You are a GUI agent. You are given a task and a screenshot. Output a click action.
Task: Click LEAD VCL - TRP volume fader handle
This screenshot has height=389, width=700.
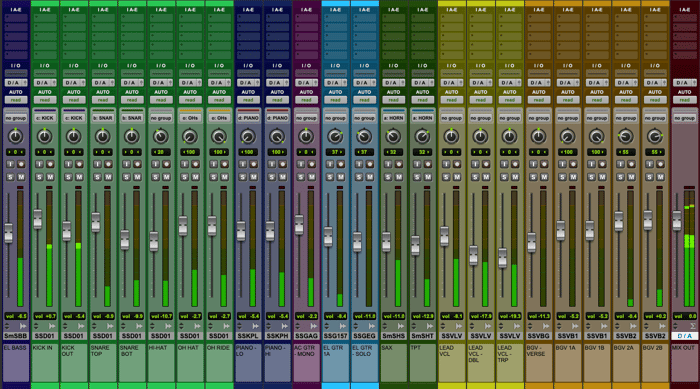point(502,258)
